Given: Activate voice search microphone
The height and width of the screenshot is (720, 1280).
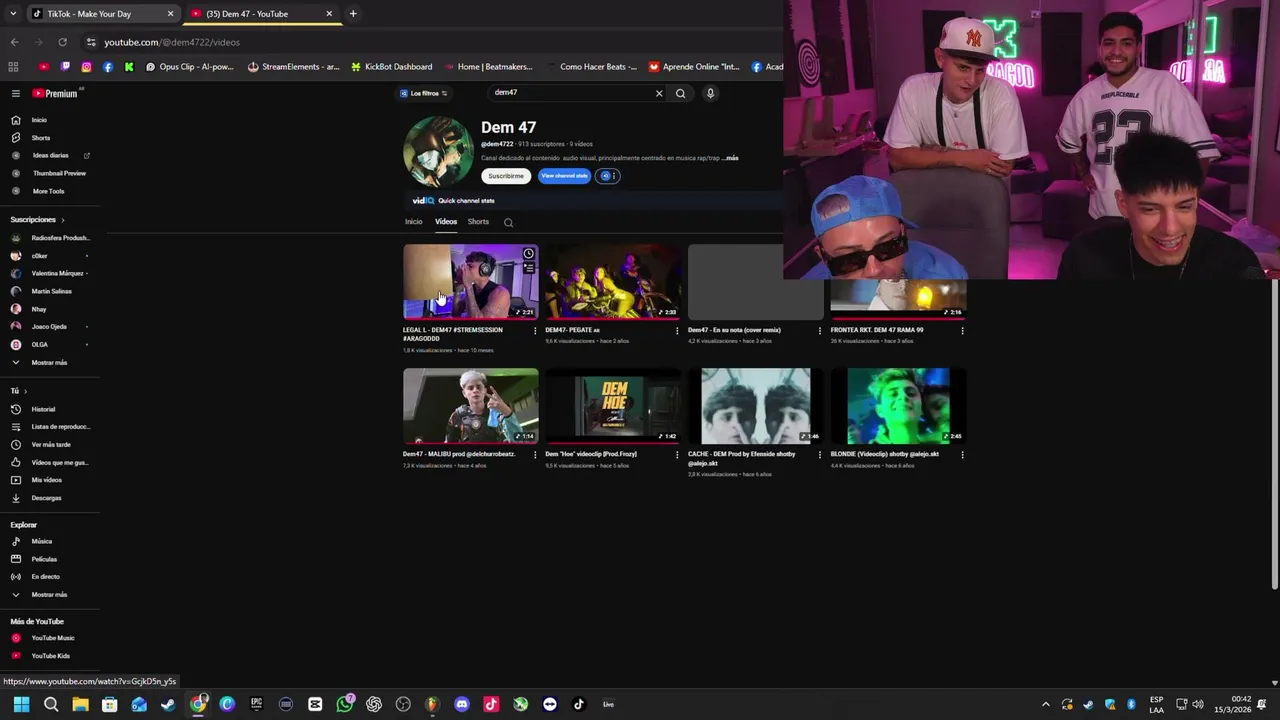Looking at the screenshot, I should coord(710,93).
